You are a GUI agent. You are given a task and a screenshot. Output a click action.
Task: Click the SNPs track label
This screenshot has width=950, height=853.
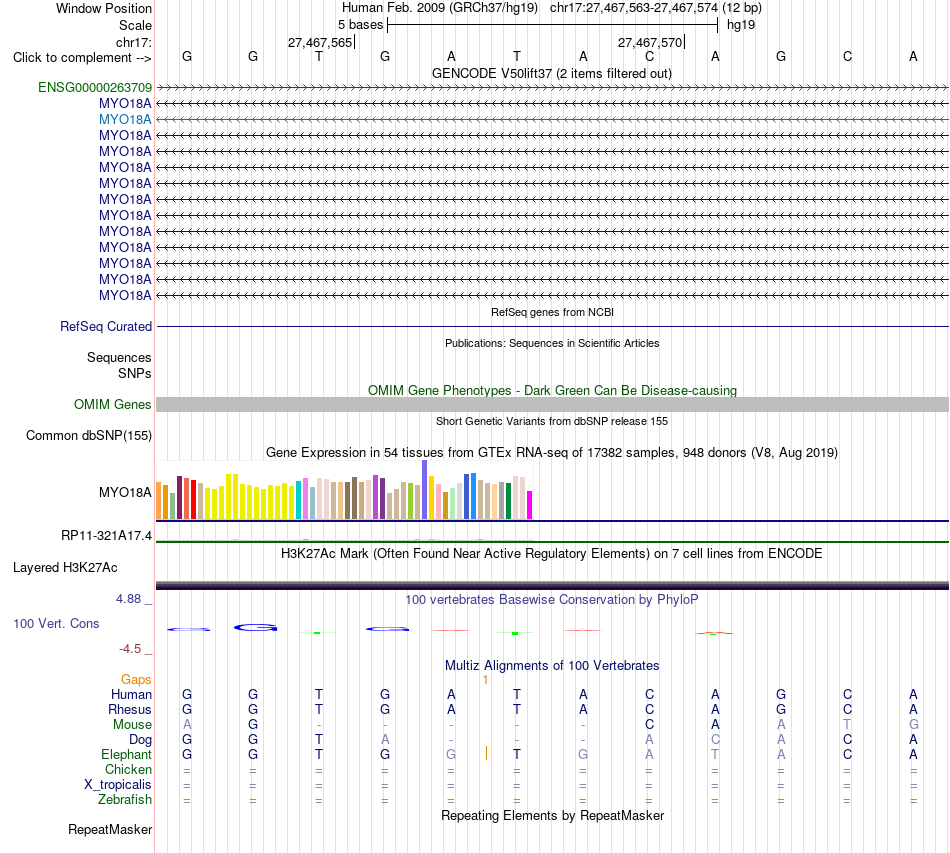(135, 373)
